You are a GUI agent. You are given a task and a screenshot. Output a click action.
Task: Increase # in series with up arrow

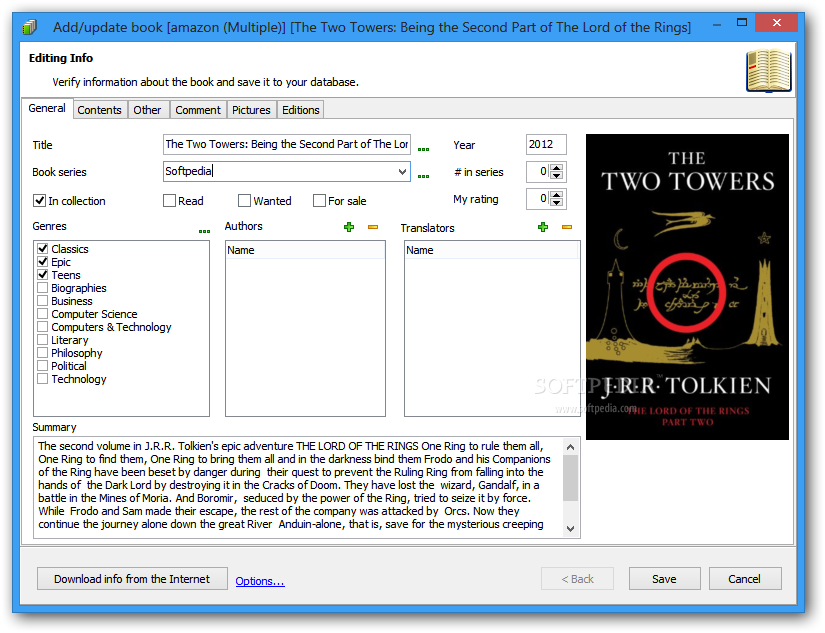557,167
